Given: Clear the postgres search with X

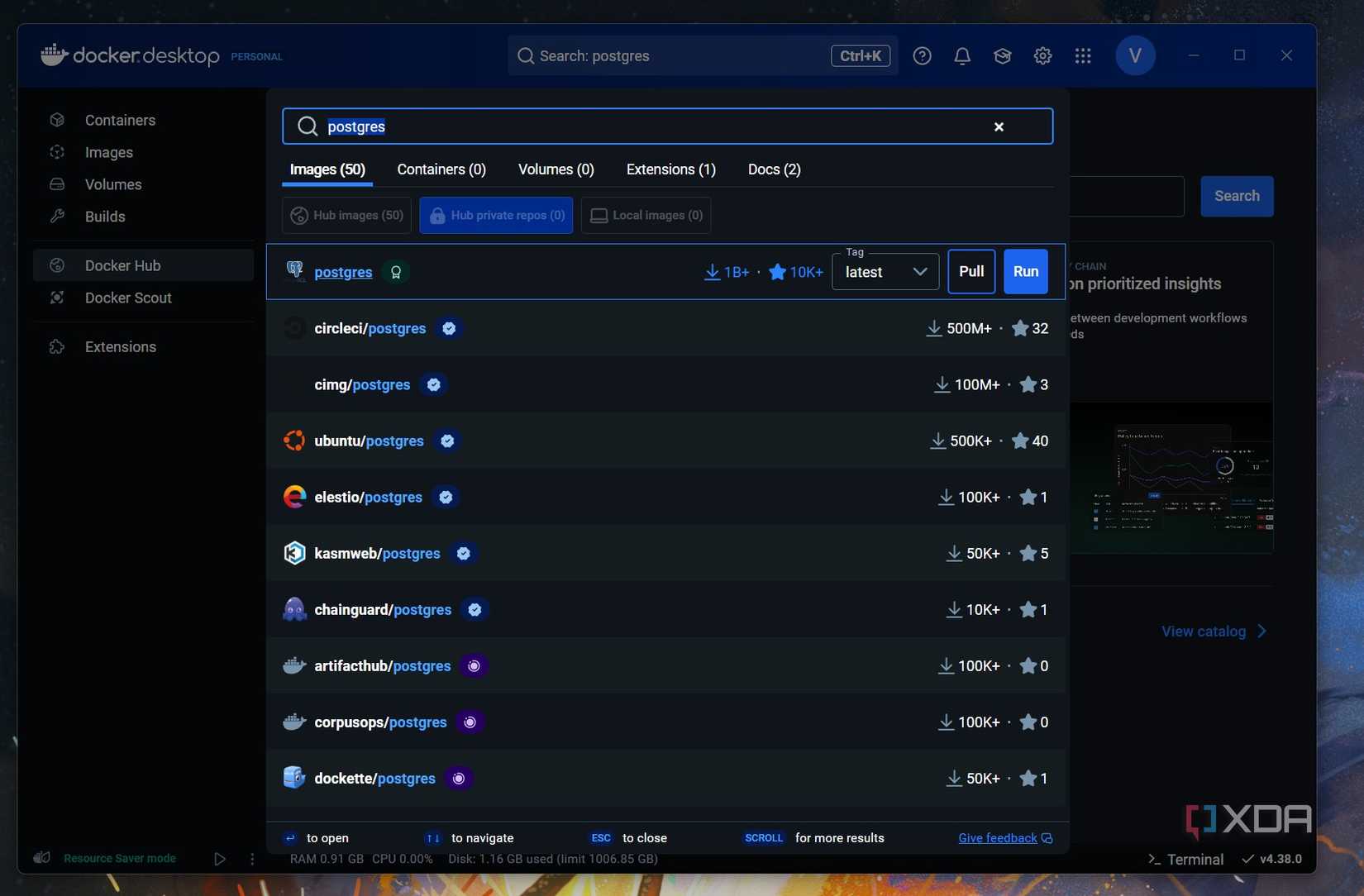Looking at the screenshot, I should coord(999,126).
